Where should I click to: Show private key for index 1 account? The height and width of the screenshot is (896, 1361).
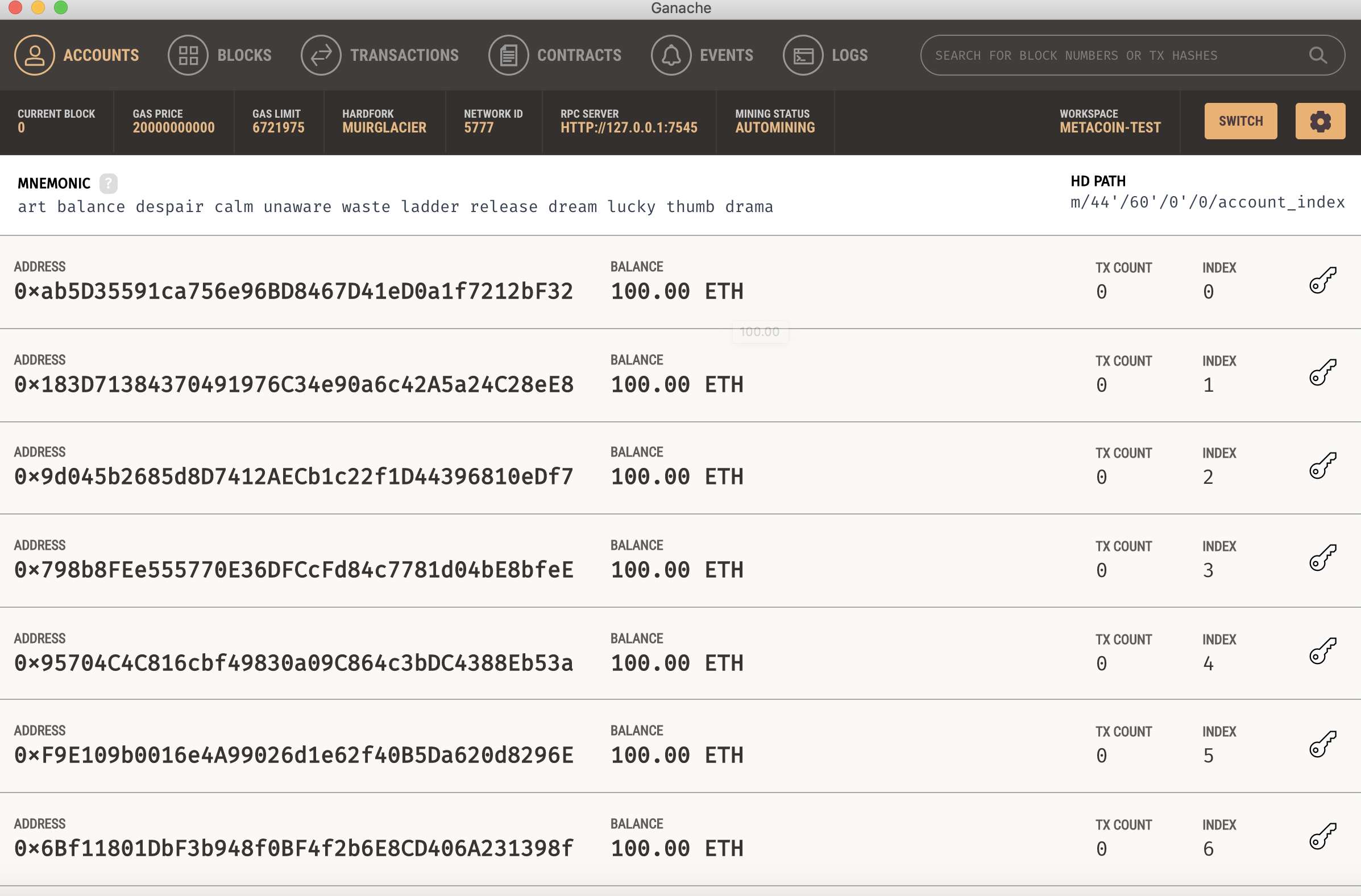pyautogui.click(x=1322, y=373)
